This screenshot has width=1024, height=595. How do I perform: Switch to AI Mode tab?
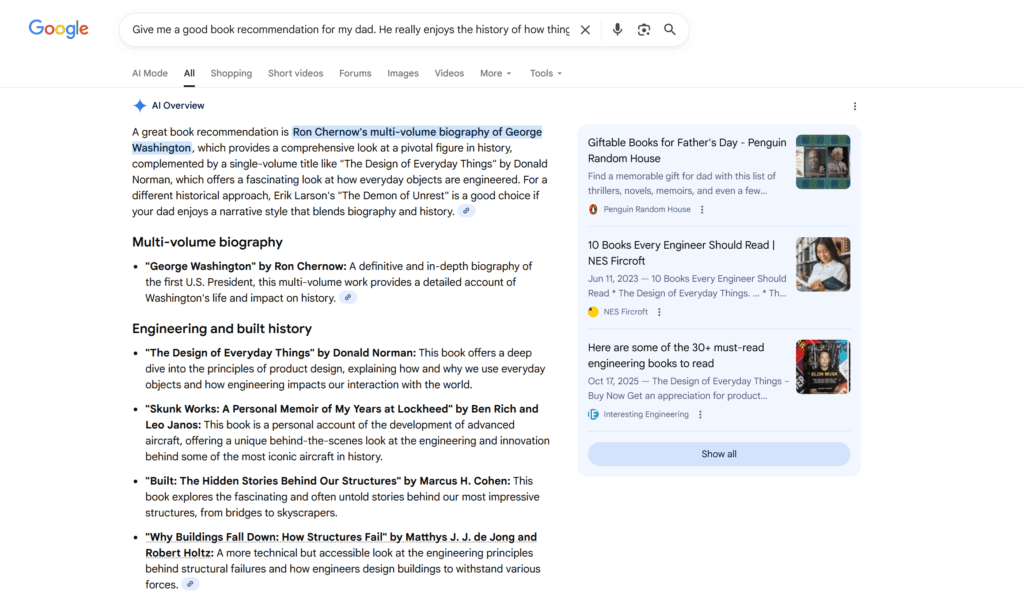pyautogui.click(x=150, y=73)
